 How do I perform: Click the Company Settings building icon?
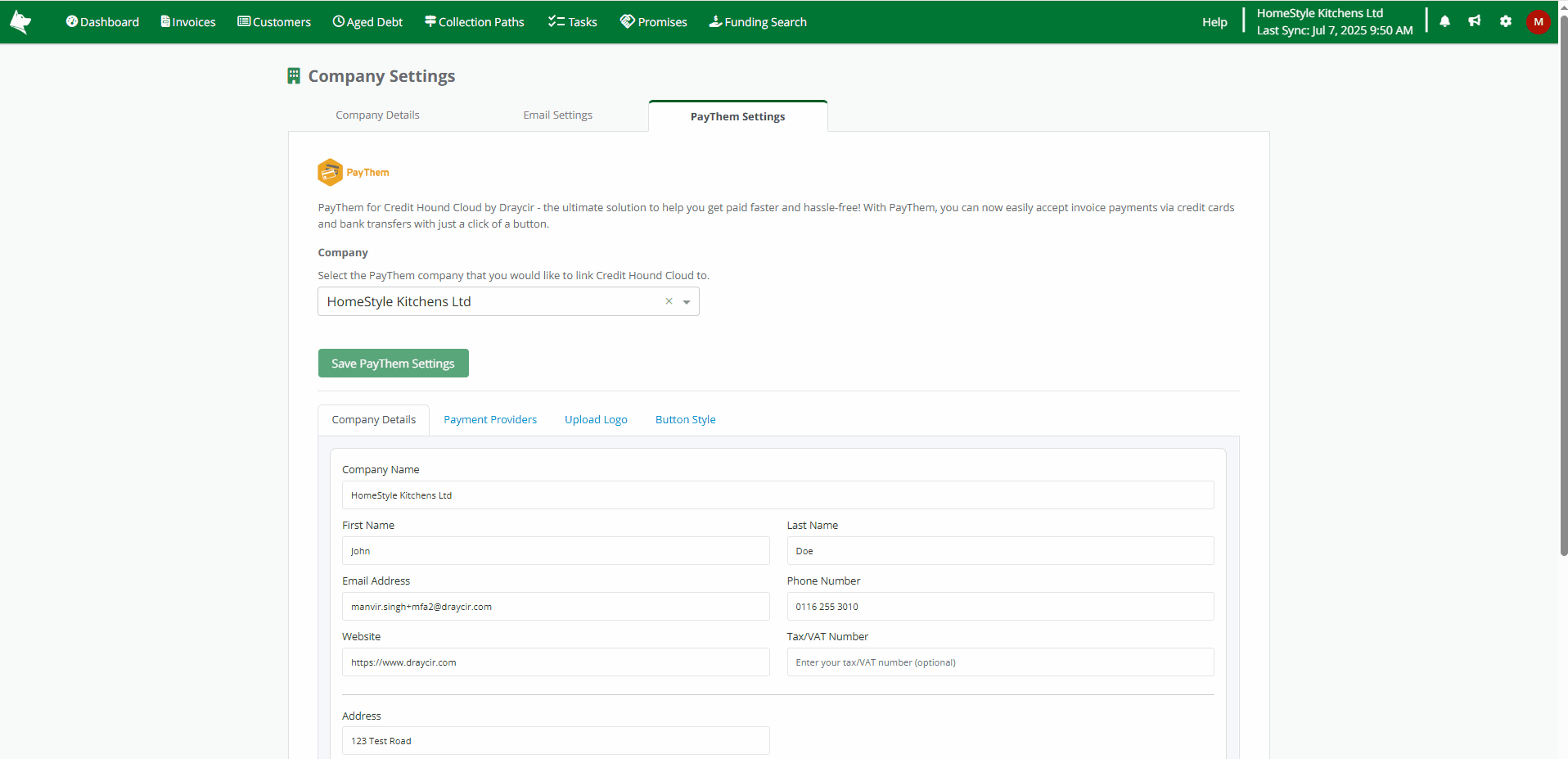click(x=294, y=76)
